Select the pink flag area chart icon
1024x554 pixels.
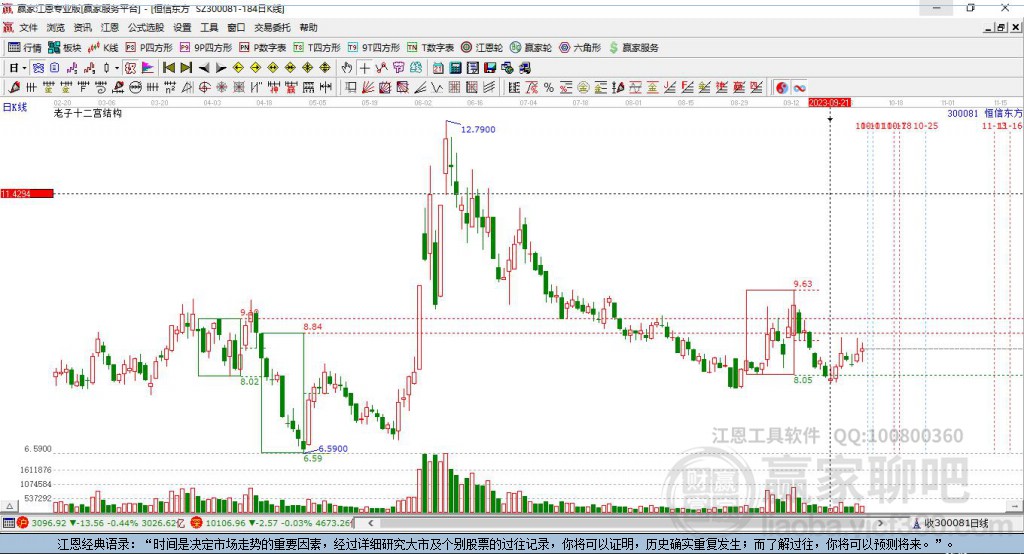click(148, 68)
